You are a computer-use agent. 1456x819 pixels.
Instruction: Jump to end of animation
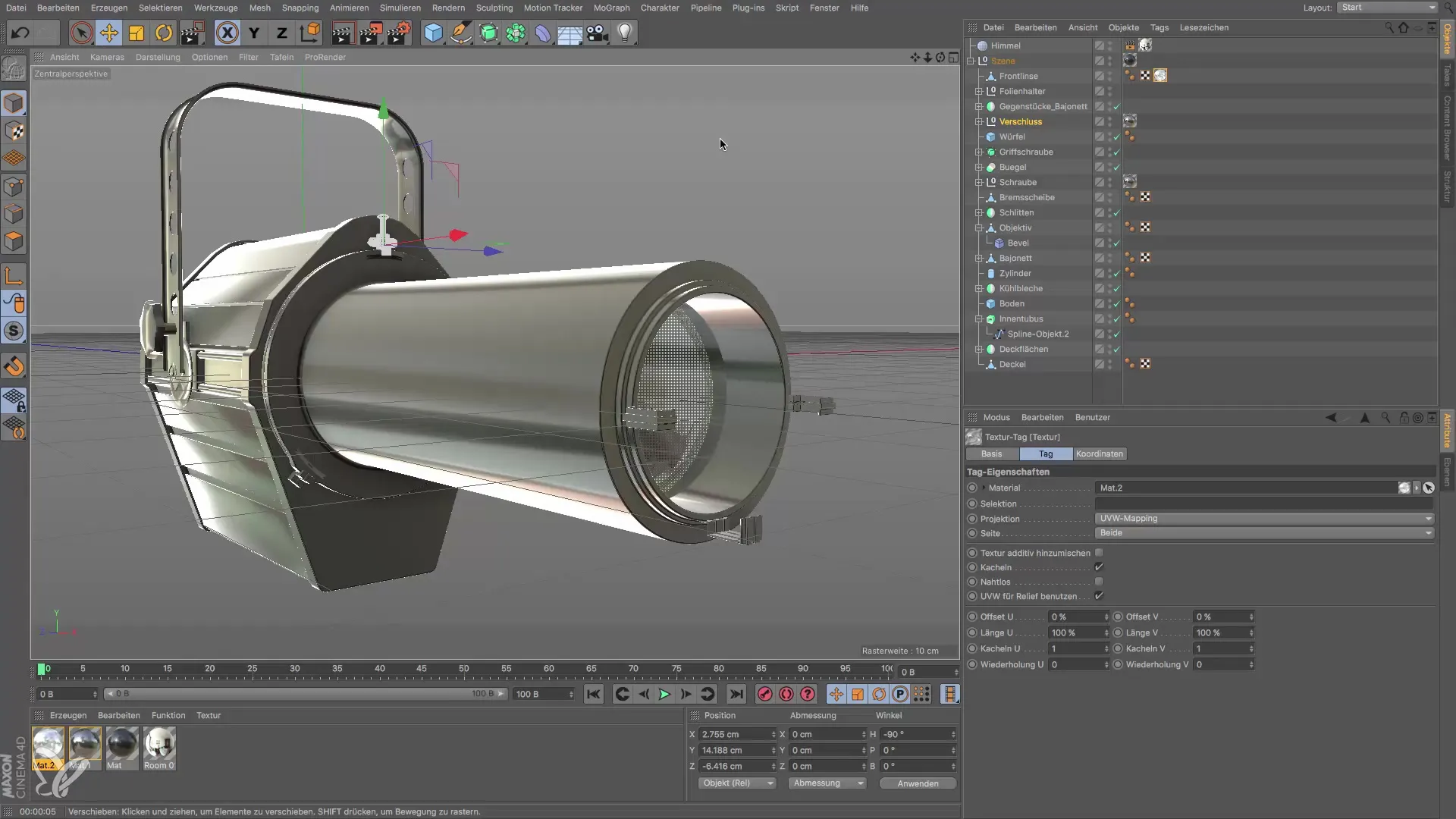[736, 694]
